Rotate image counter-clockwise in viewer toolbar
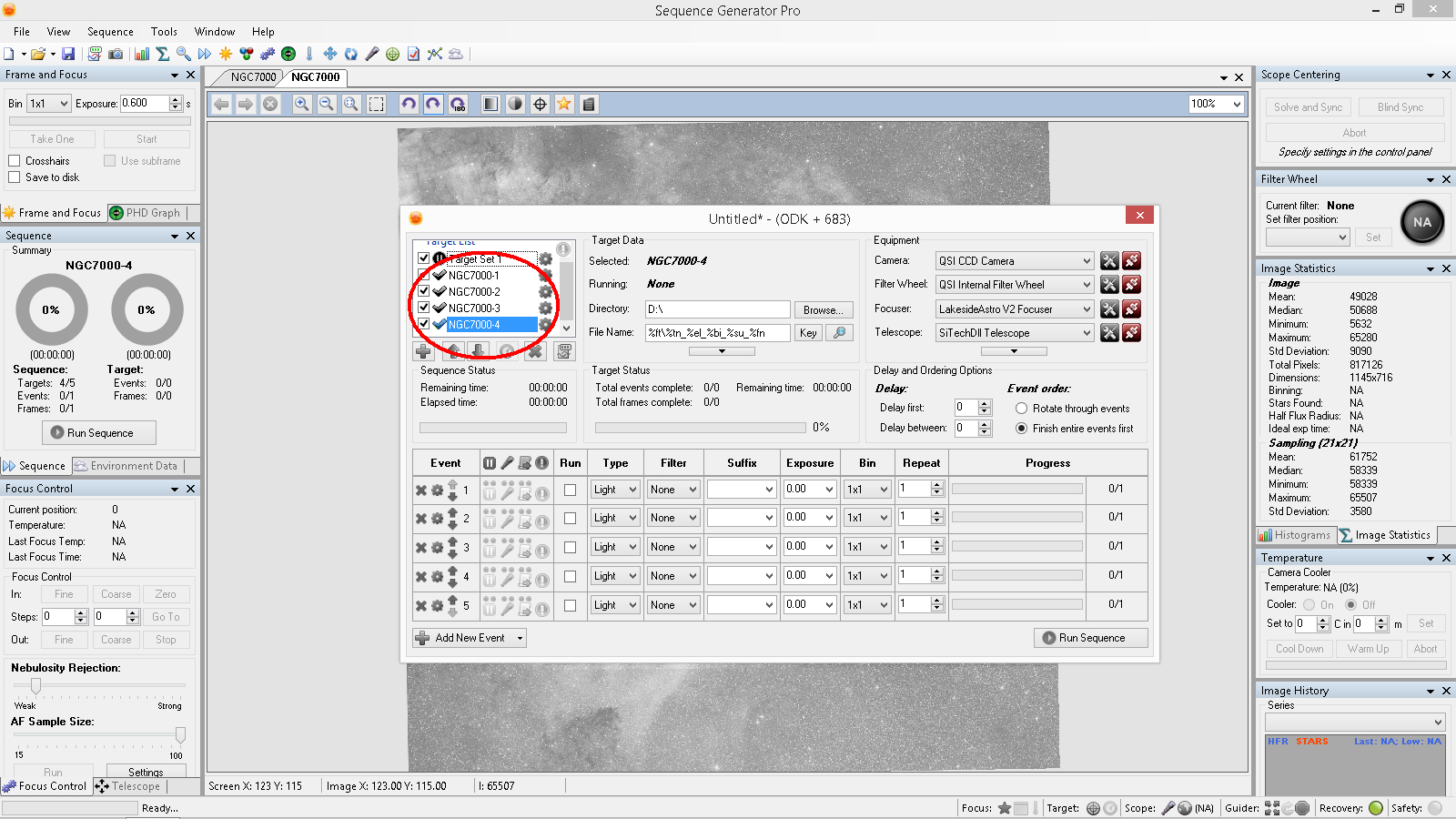The height and width of the screenshot is (819, 1456). [x=409, y=104]
